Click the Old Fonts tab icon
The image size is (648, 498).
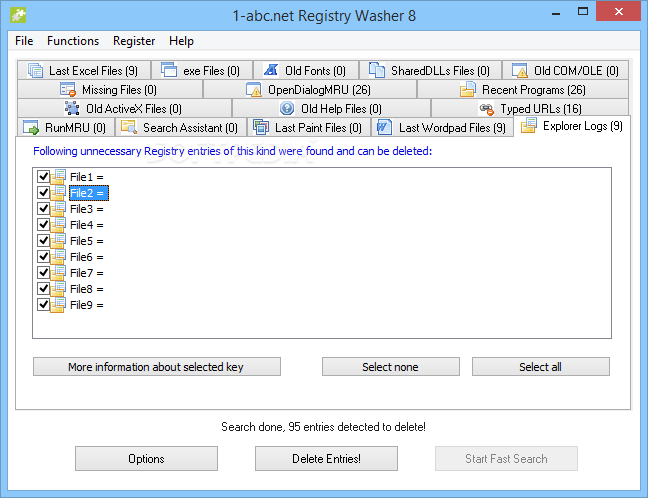click(271, 70)
